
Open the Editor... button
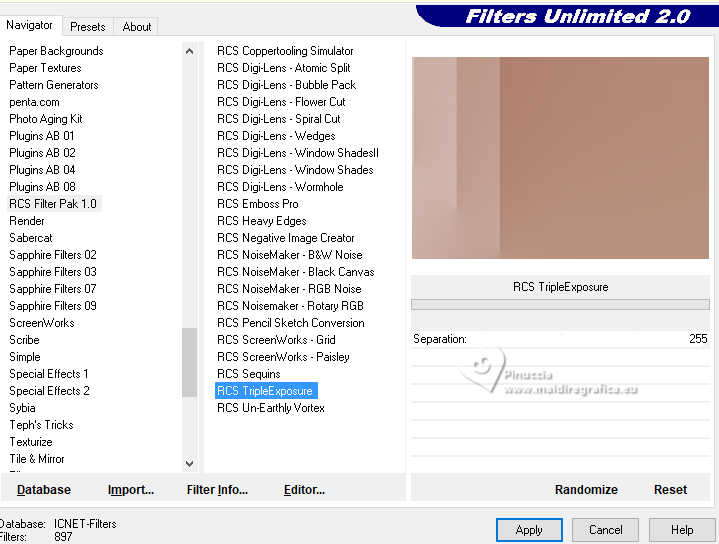tap(304, 489)
